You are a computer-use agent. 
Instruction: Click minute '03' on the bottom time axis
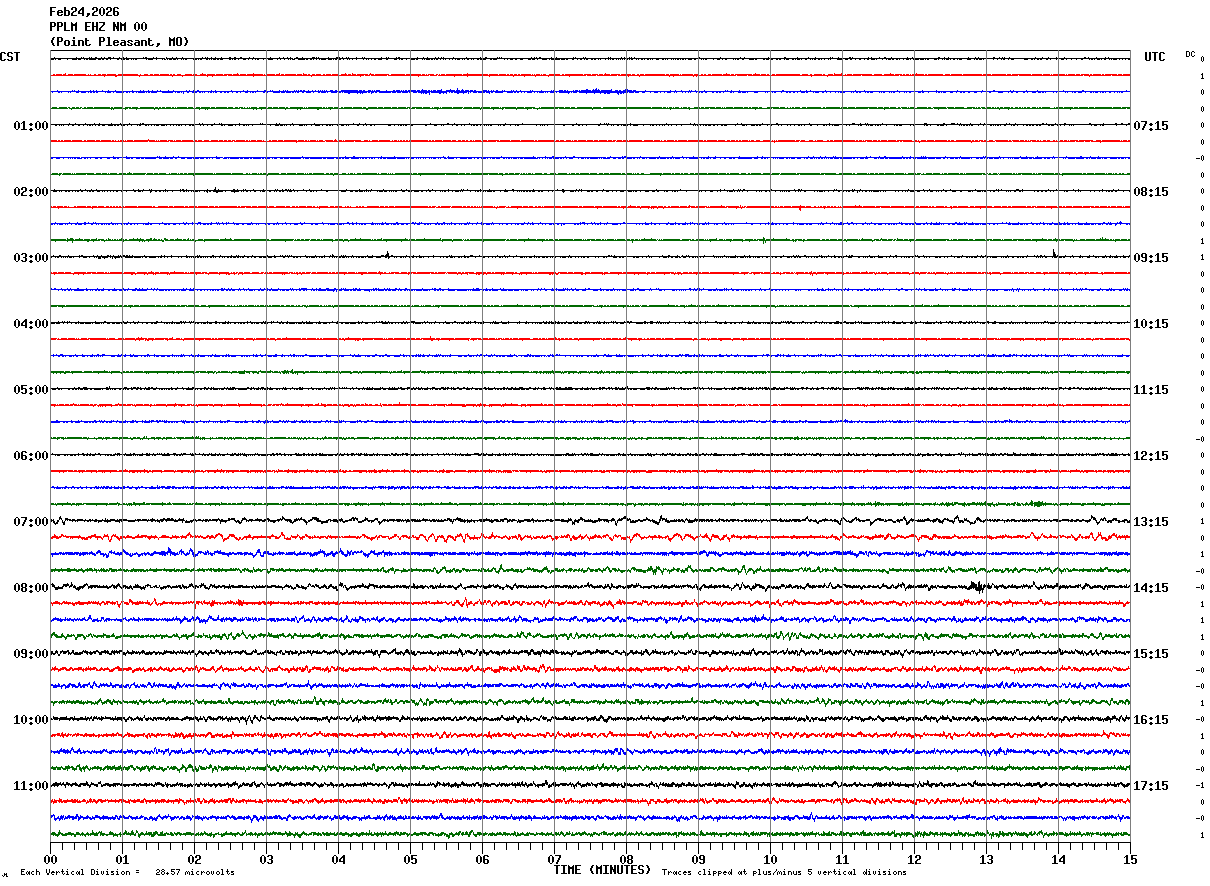(x=266, y=859)
